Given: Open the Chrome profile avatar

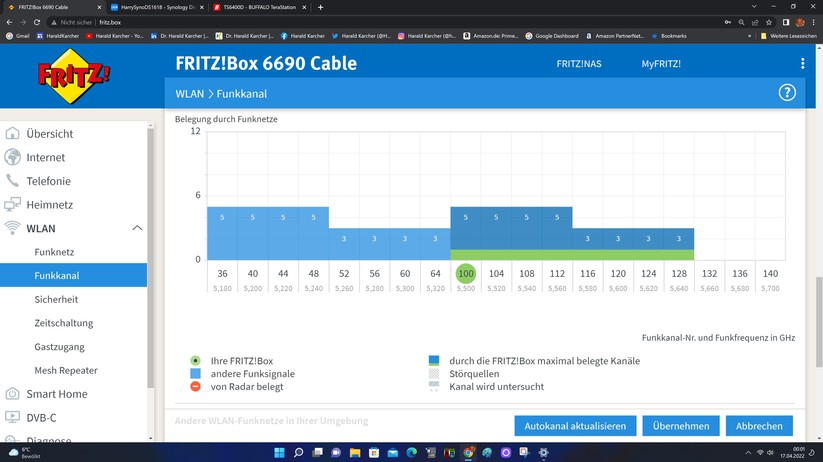Looking at the screenshot, I should pos(800,22).
